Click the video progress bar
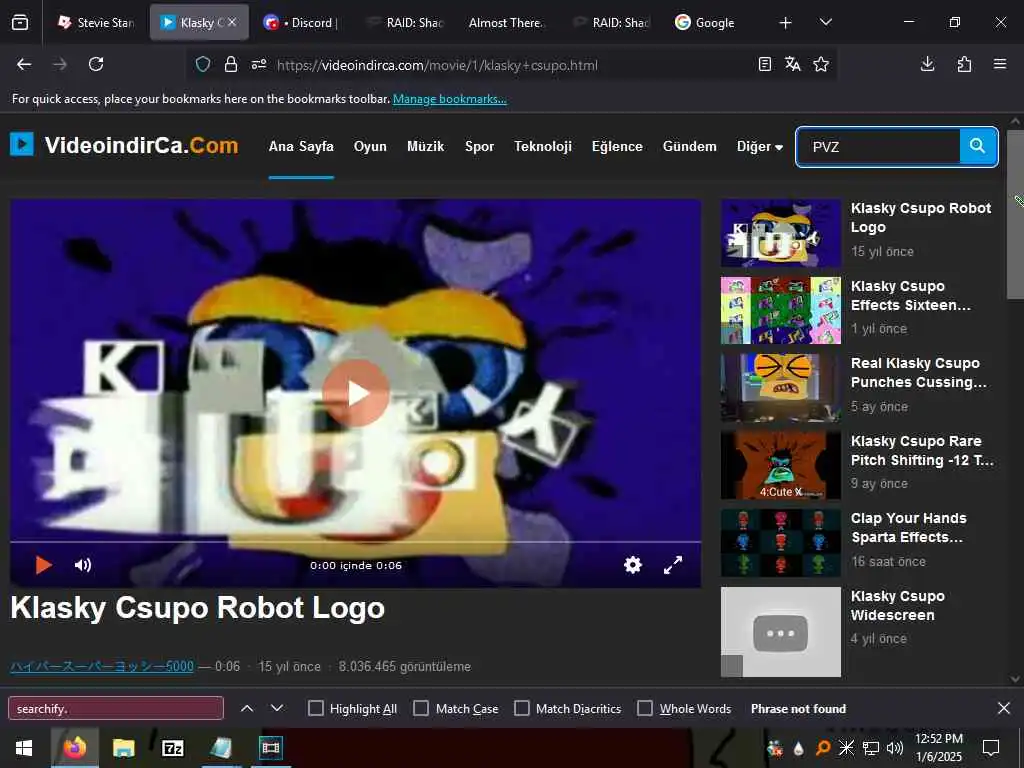 355,541
